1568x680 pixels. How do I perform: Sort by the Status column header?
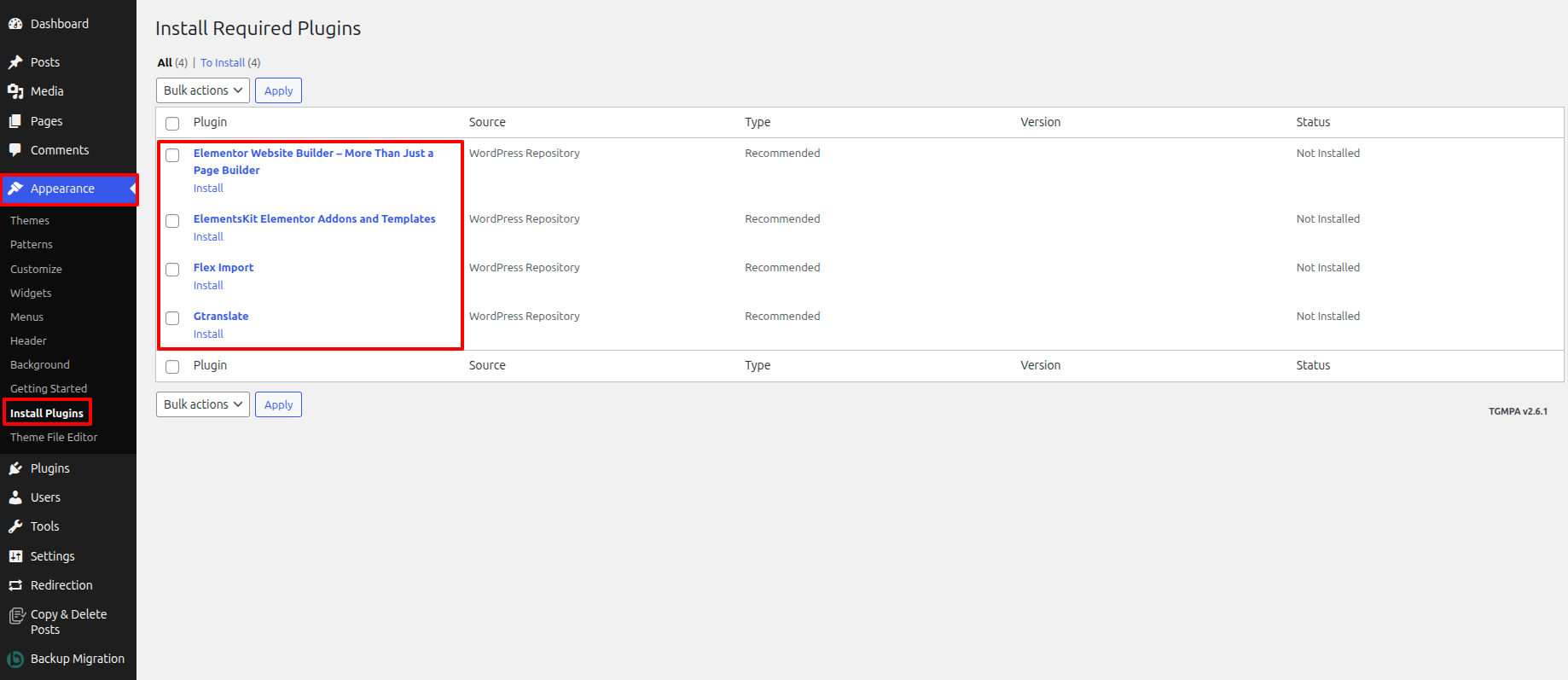pyautogui.click(x=1313, y=122)
